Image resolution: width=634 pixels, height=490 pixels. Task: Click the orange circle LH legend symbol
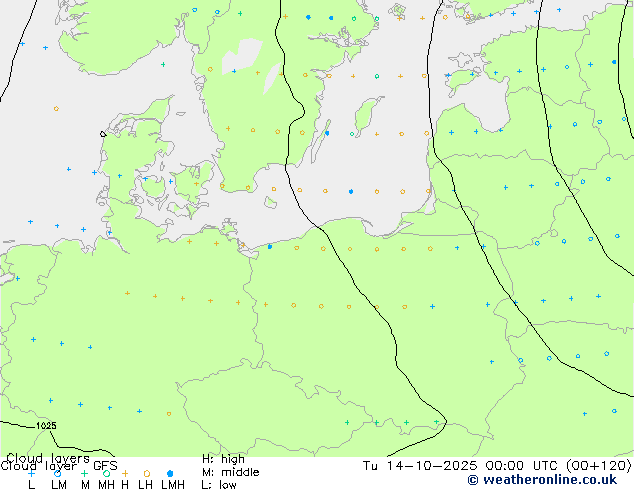pyautogui.click(x=147, y=473)
